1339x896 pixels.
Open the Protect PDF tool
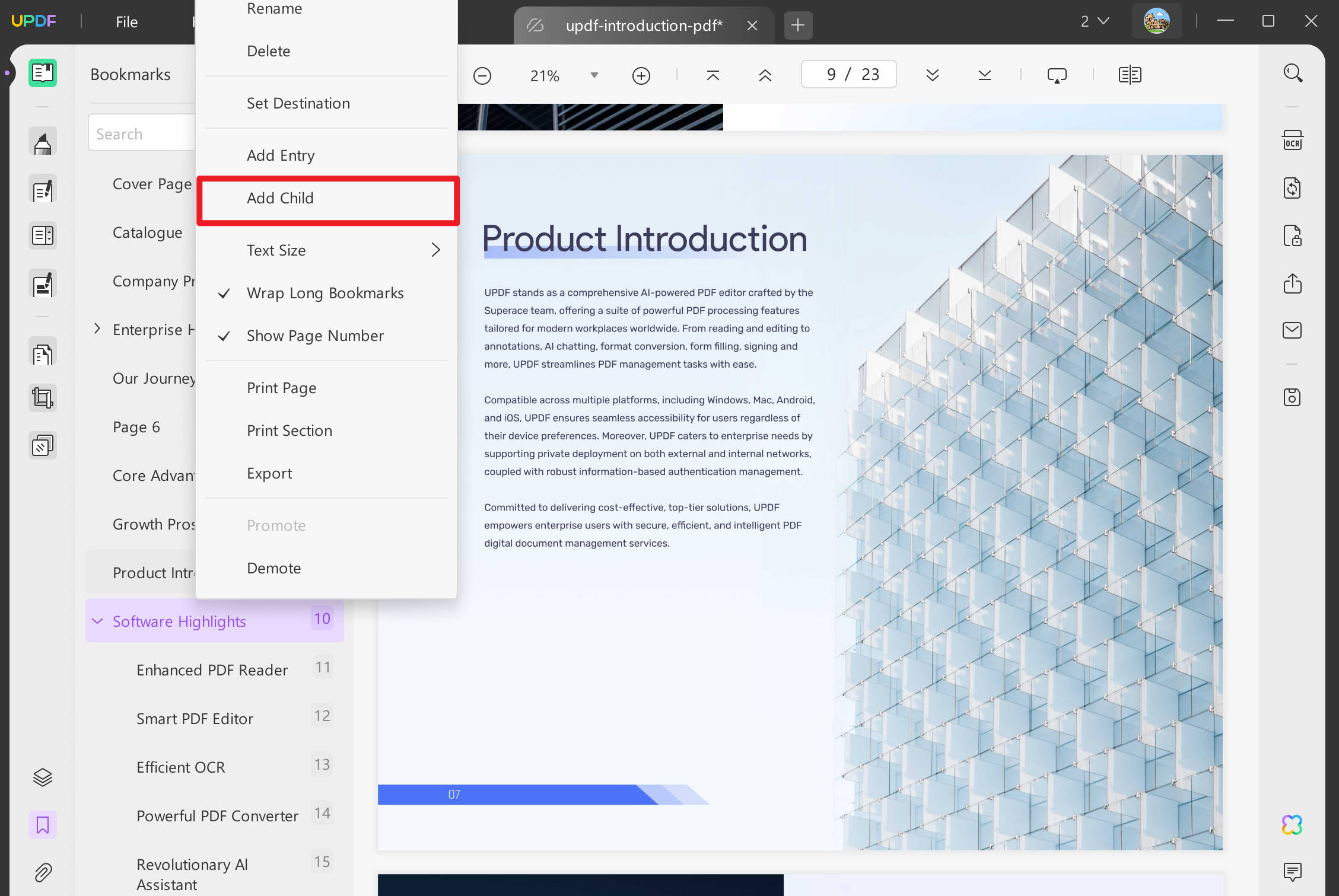point(1292,235)
